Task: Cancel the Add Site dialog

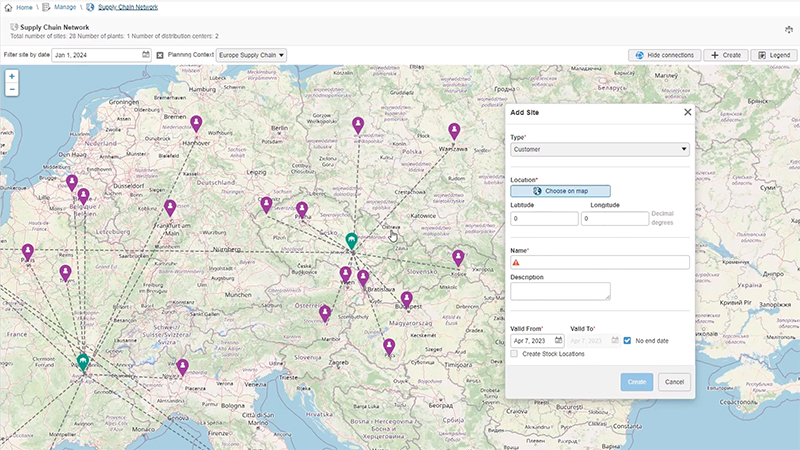Action: pos(674,382)
